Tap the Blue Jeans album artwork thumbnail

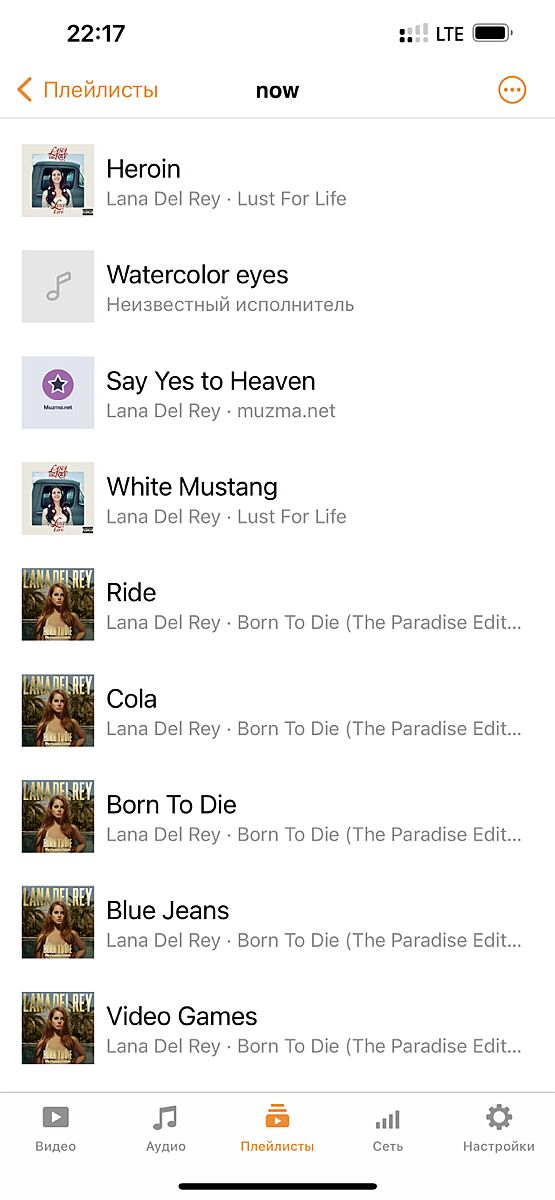point(58,923)
